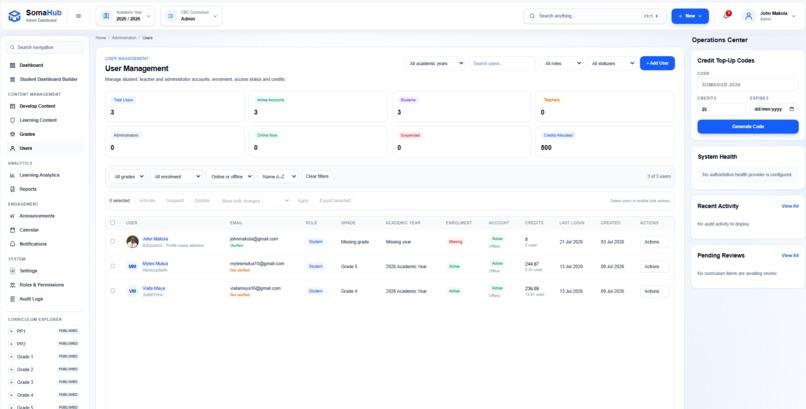Click the Settings gear icon
The height and width of the screenshot is (409, 806).
click(x=12, y=271)
